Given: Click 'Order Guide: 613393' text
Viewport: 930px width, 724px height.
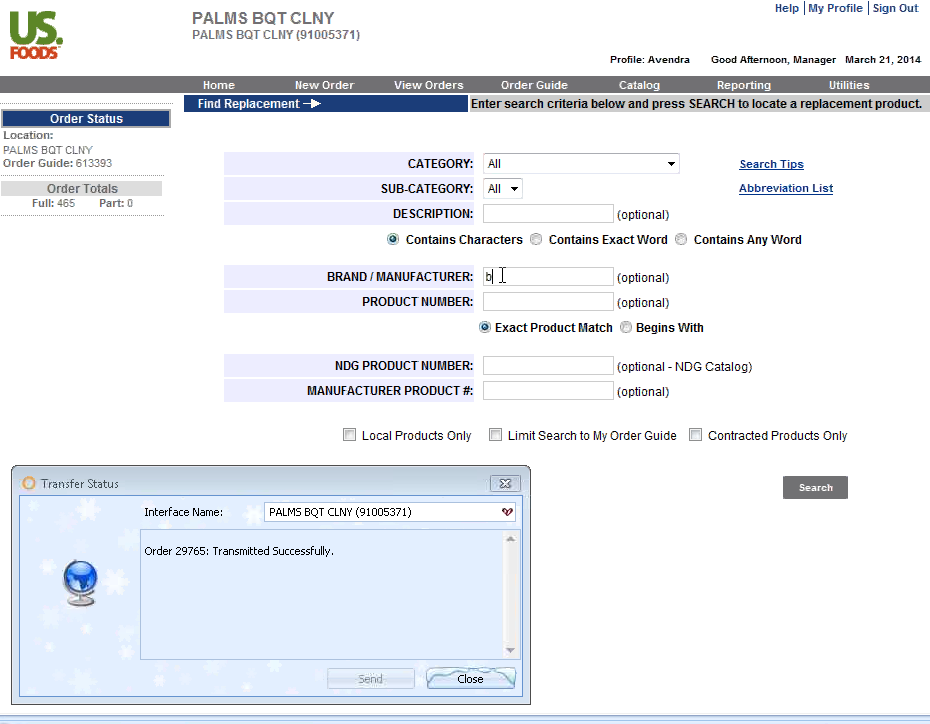Looking at the screenshot, I should tap(58, 163).
